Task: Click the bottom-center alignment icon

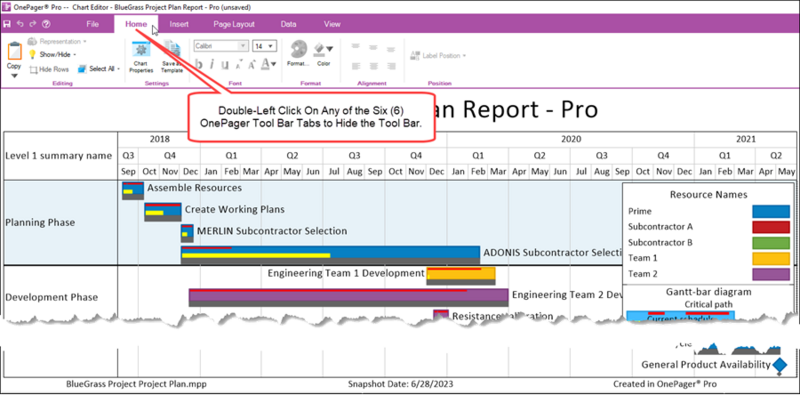Action: click(x=374, y=66)
